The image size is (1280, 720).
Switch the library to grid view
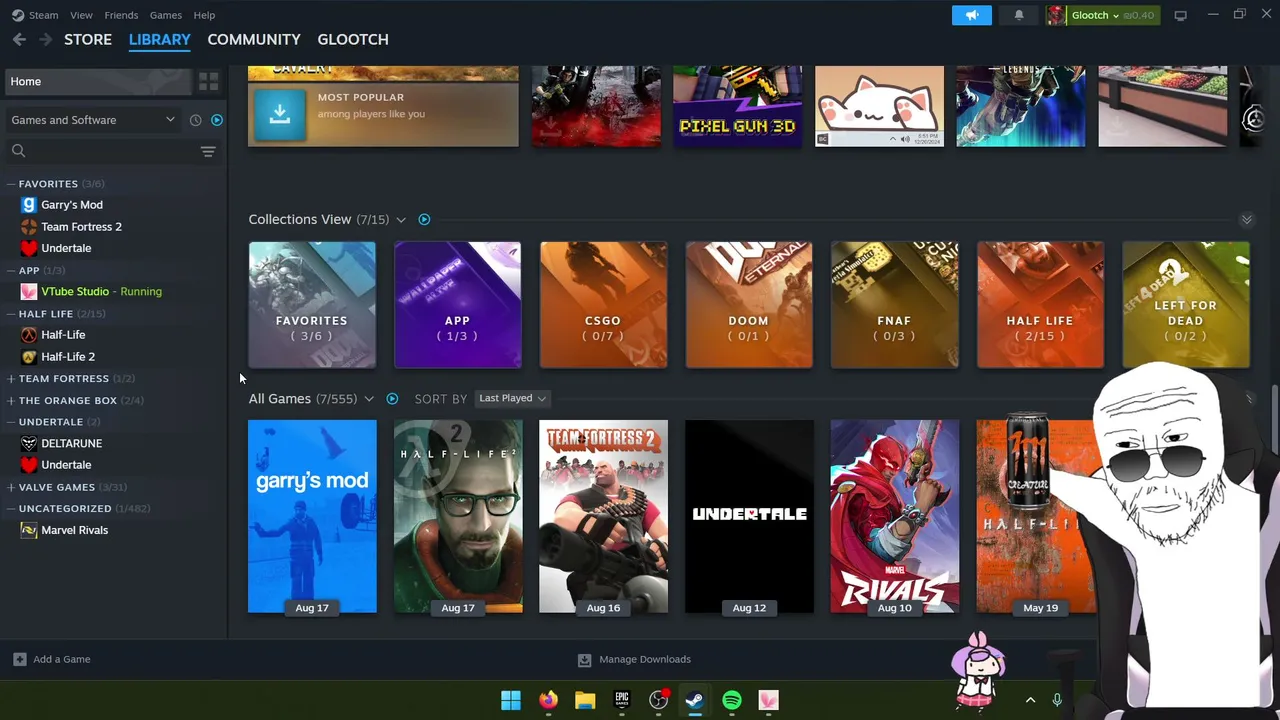pos(208,81)
